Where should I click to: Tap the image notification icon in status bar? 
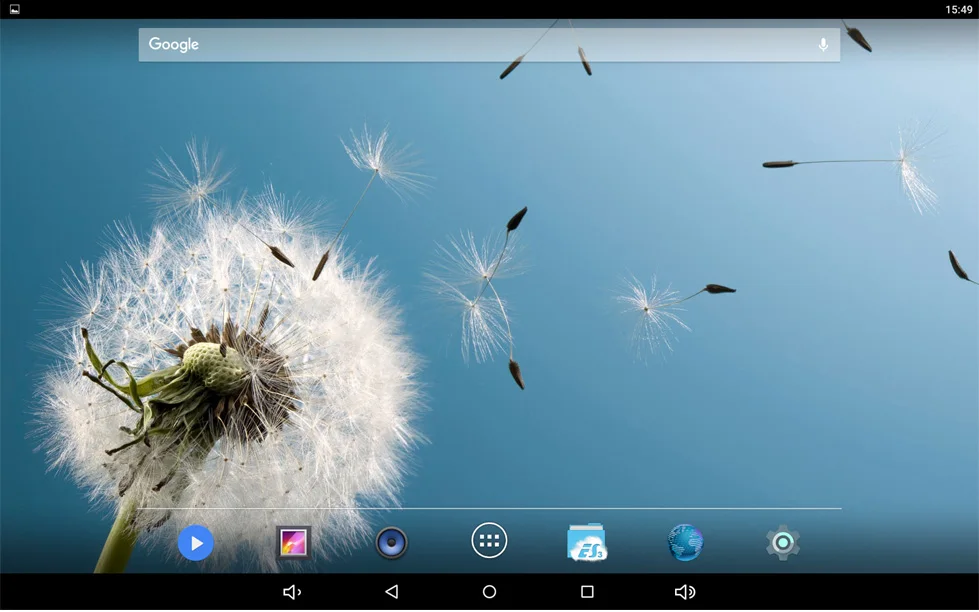pyautogui.click(x=14, y=9)
